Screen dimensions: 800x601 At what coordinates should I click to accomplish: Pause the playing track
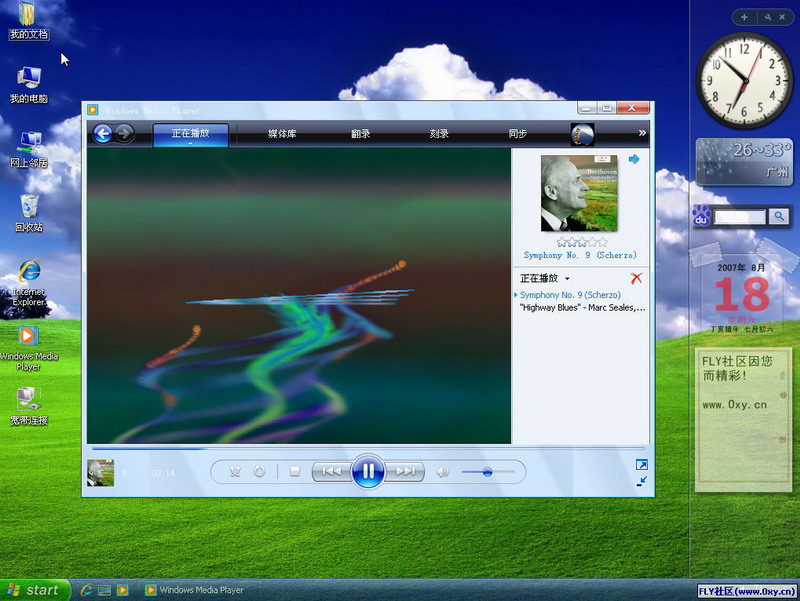368,471
